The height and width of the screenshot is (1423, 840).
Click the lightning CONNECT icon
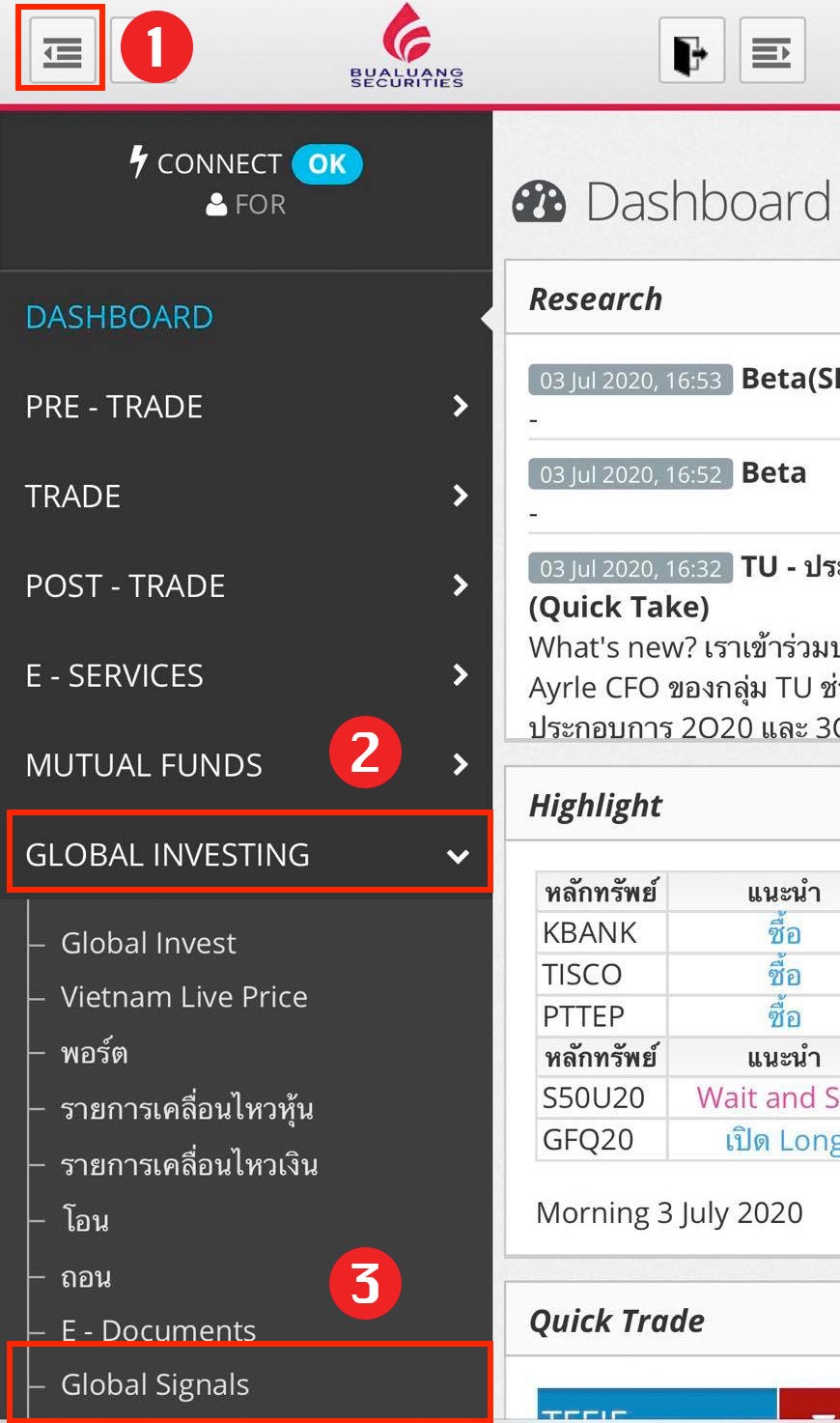[x=139, y=161]
